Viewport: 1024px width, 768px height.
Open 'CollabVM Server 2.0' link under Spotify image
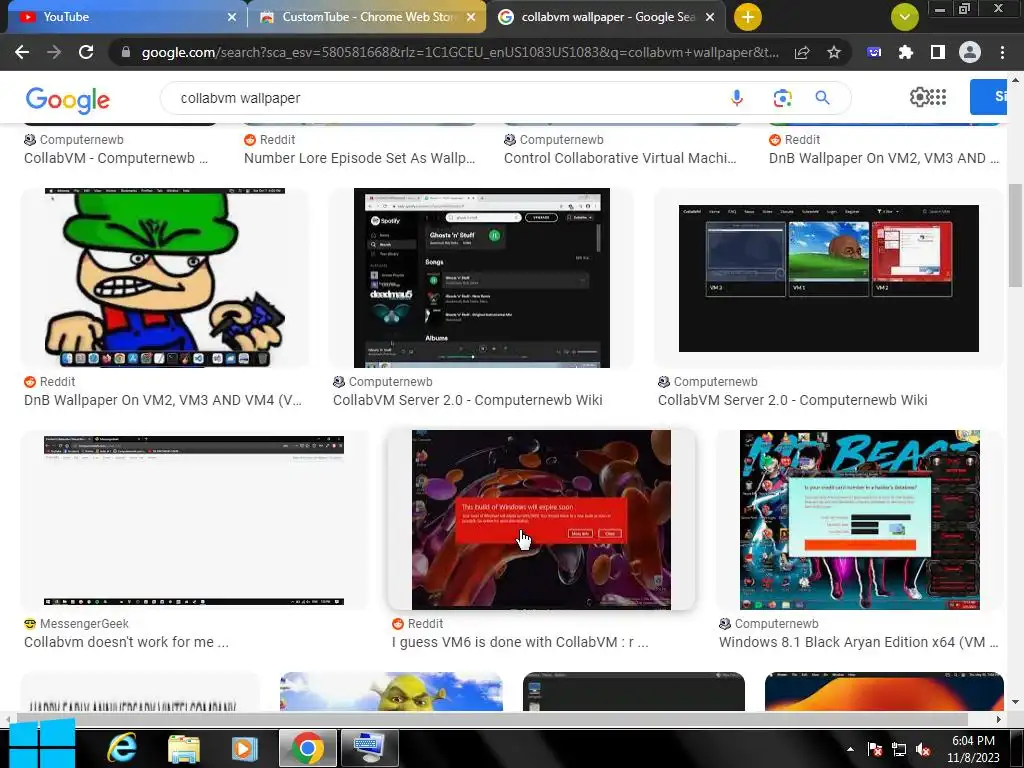(x=468, y=400)
